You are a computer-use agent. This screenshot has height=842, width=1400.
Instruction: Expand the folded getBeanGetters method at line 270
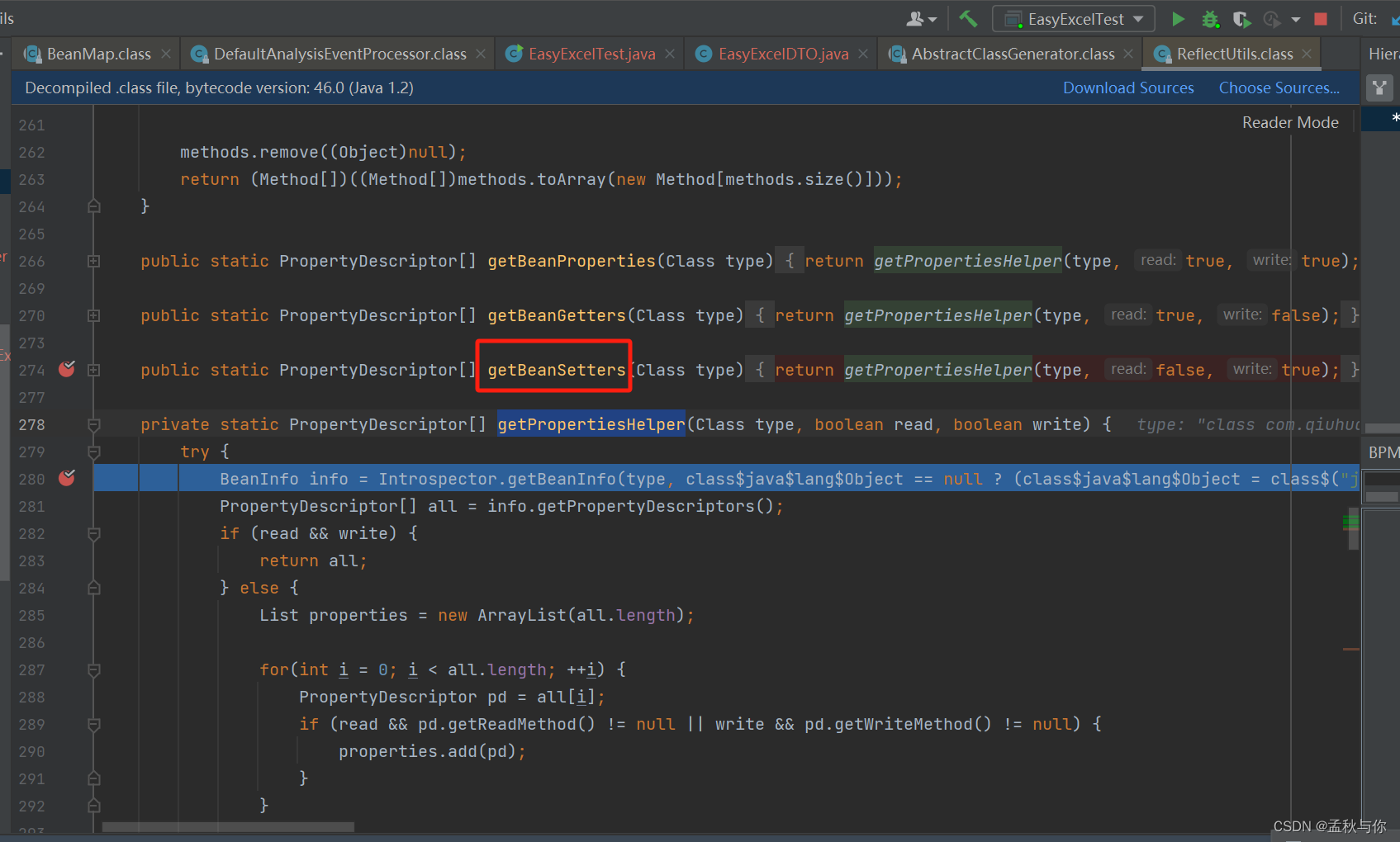coord(94,315)
